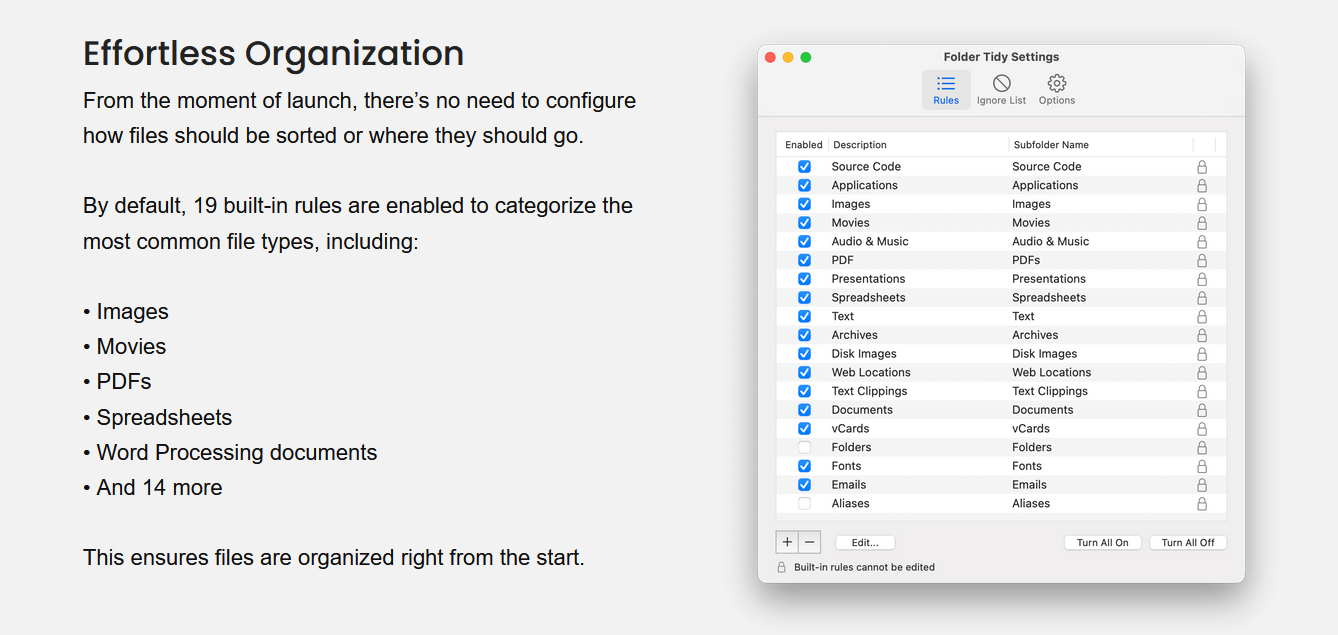The image size is (1338, 635).
Task: Uncheck the Disk Images rule
Action: click(804, 354)
